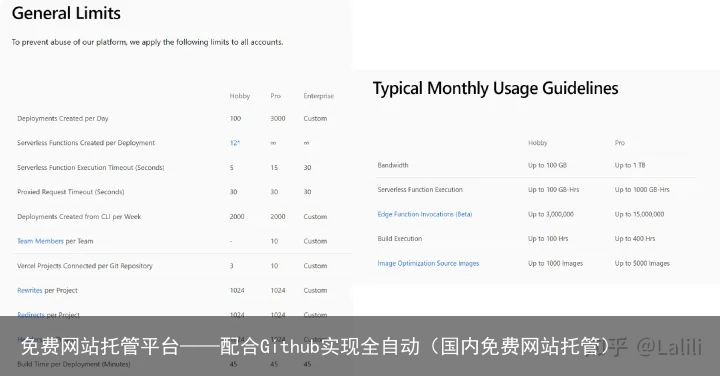
Task: Click the Deployments Created per Day label
Action: pos(63,118)
